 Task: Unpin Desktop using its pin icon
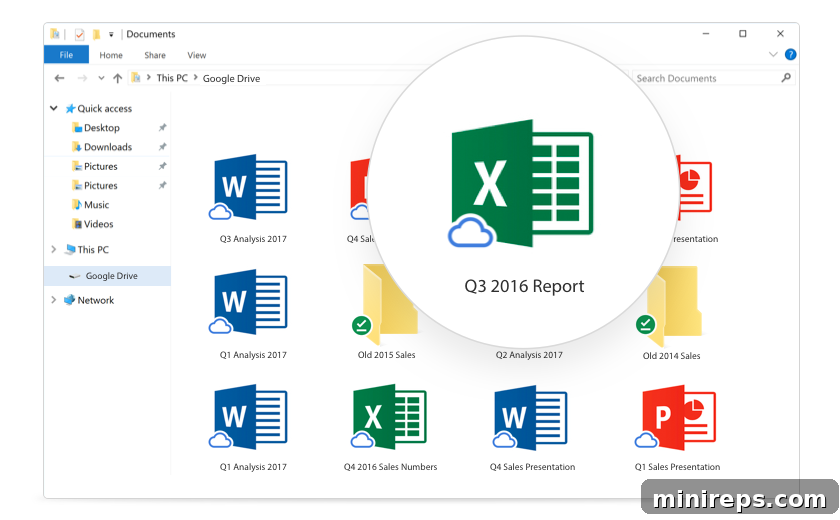tap(162, 127)
